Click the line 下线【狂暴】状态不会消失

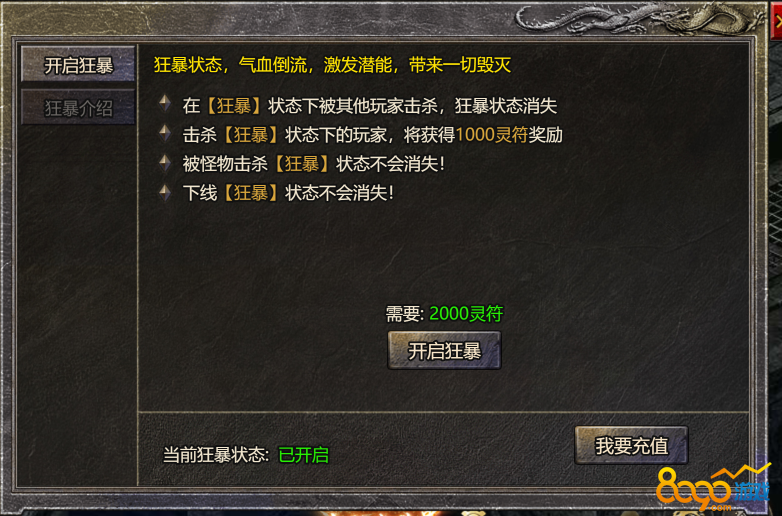pyautogui.click(x=288, y=193)
